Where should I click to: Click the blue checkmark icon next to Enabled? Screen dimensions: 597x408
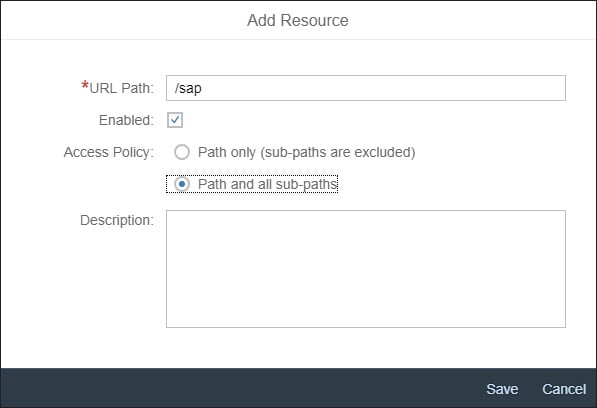click(175, 120)
